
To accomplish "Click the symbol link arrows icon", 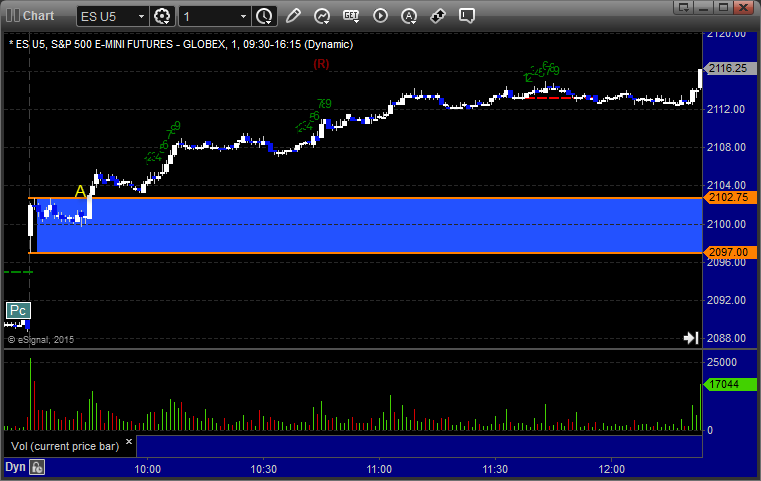I will (438, 16).
